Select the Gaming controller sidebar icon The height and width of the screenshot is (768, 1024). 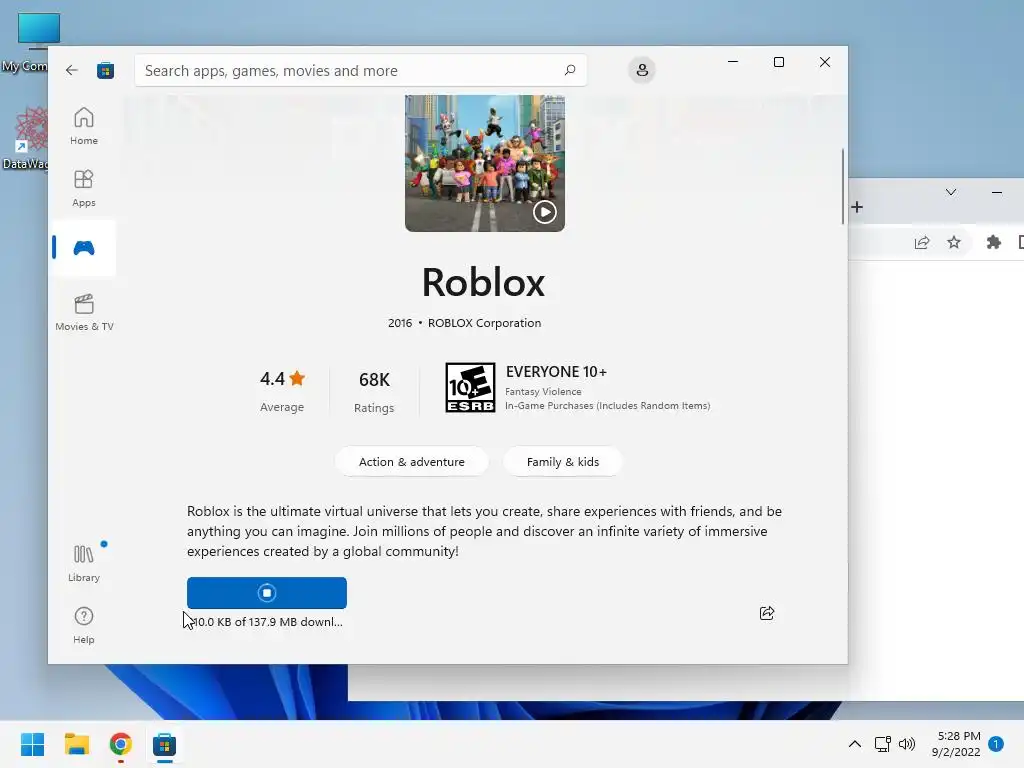tap(84, 248)
